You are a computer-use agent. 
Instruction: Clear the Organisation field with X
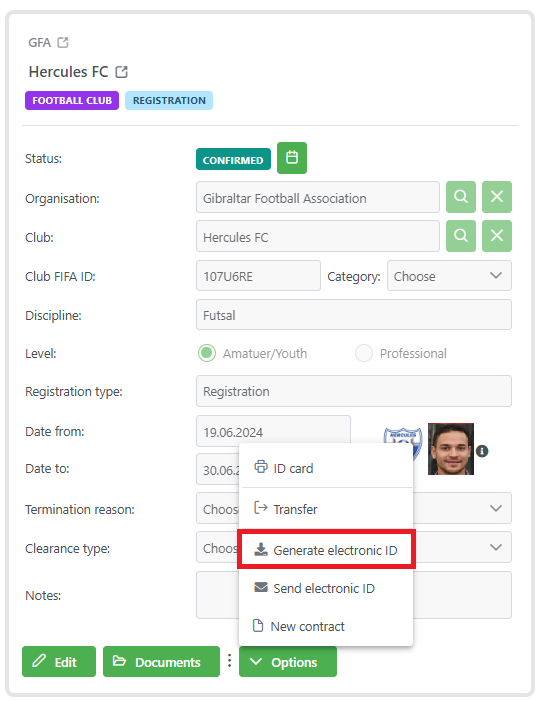coord(497,197)
